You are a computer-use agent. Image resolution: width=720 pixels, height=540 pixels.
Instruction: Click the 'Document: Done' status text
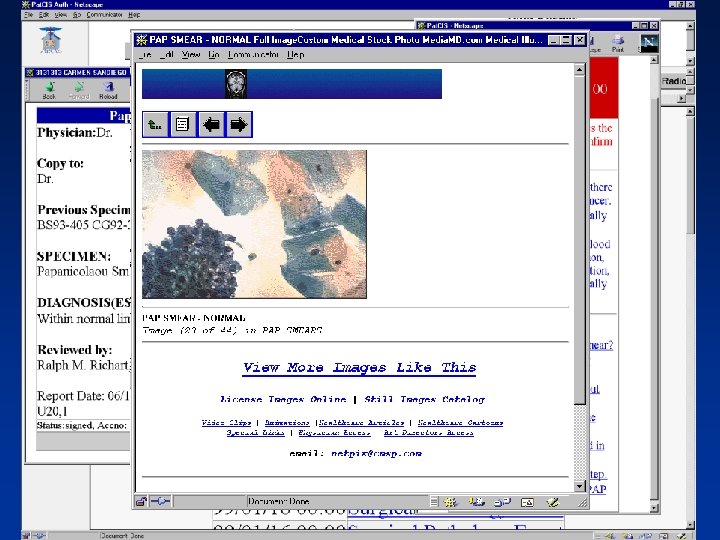click(278, 501)
